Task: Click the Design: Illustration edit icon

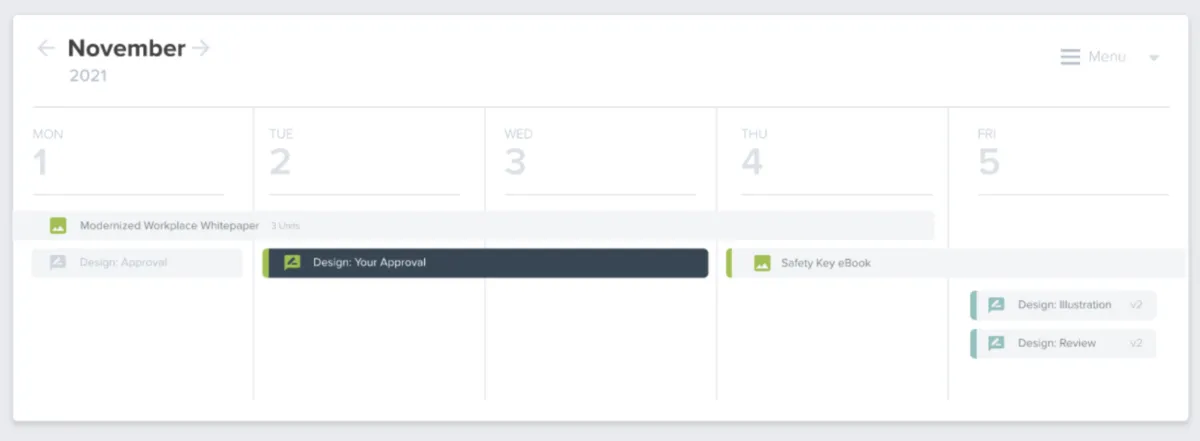Action: [x=996, y=305]
